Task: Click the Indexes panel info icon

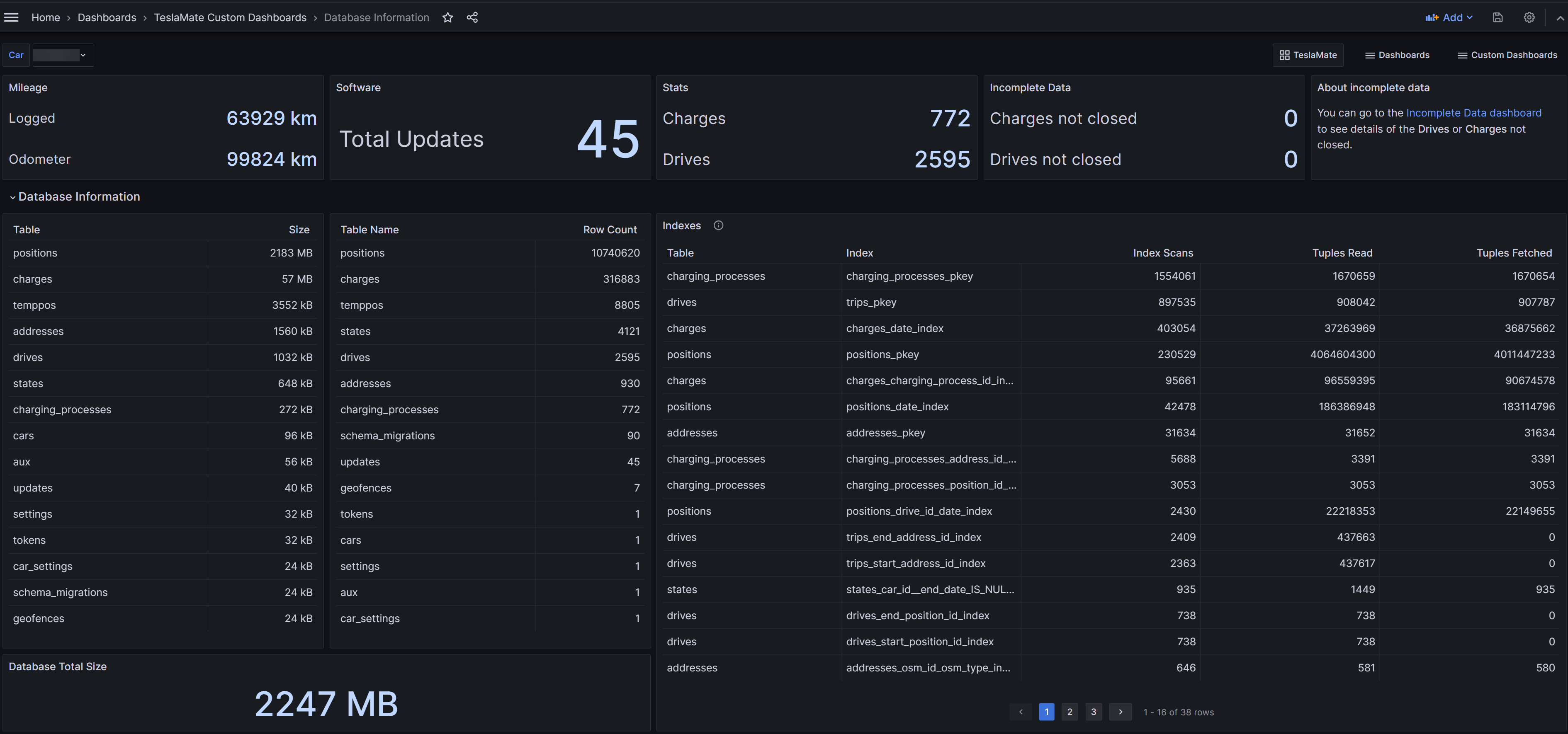Action: coord(718,225)
